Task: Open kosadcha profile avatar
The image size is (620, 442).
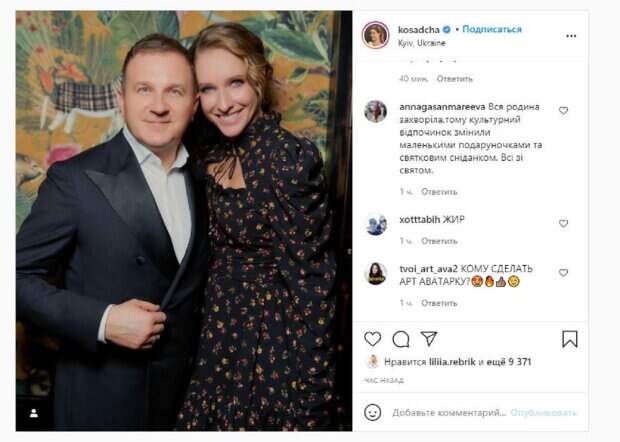Action: pyautogui.click(x=375, y=35)
